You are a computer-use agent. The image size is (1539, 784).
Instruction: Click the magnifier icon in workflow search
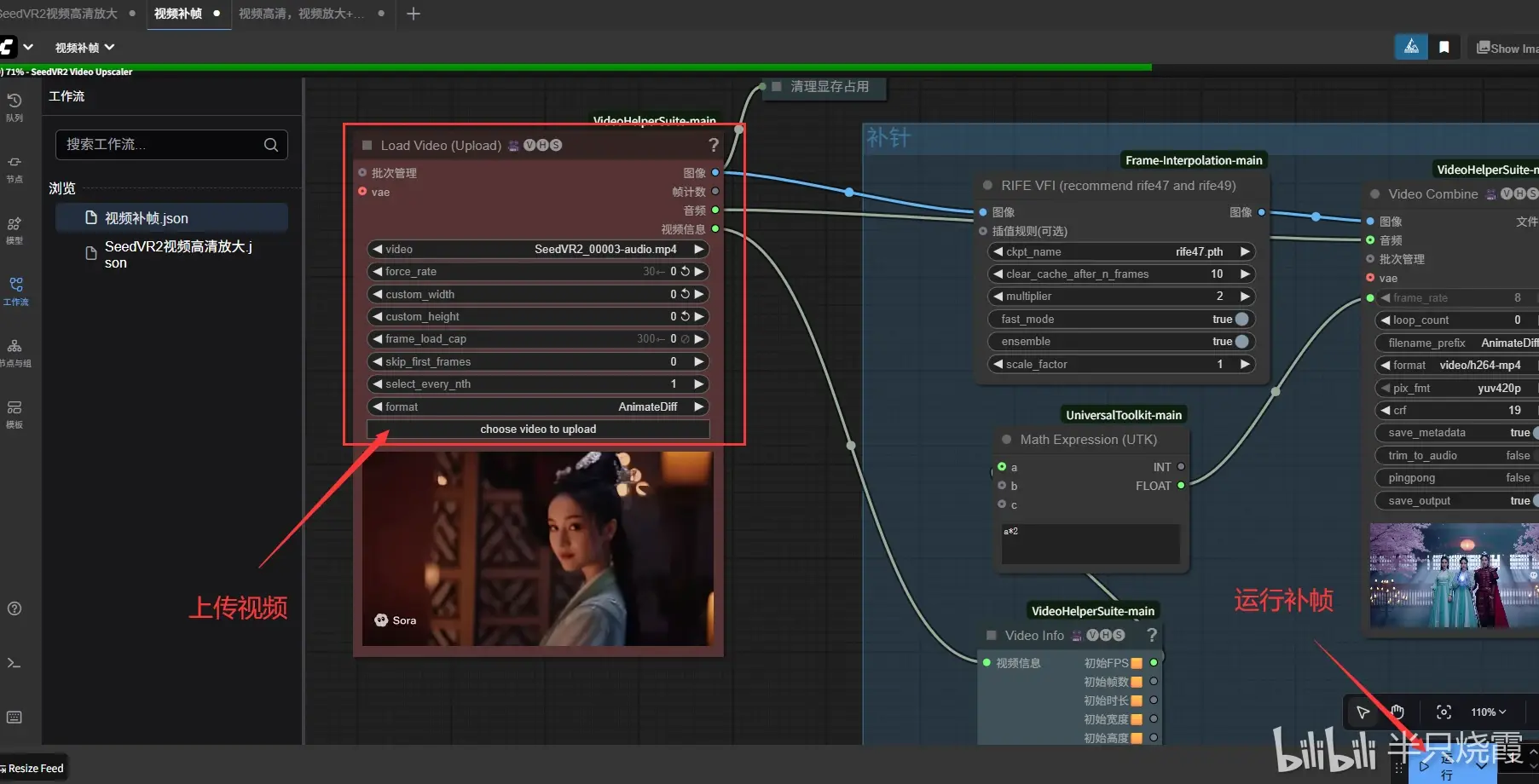271,145
